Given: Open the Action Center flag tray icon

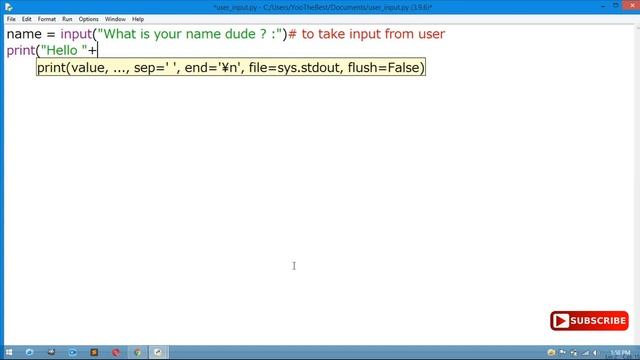Looking at the screenshot, I should (563, 353).
